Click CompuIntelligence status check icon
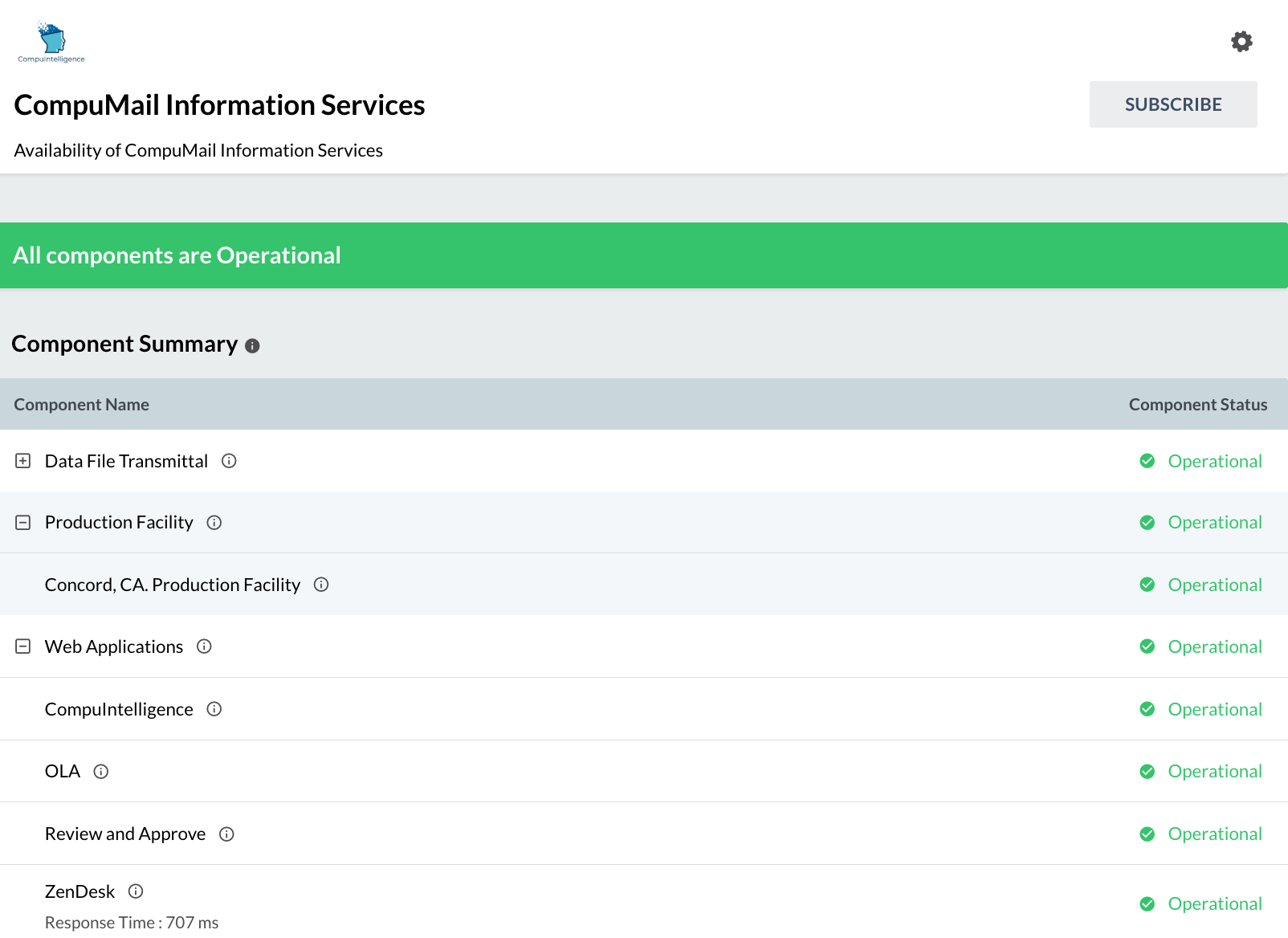The width and height of the screenshot is (1288, 938). 1147,709
